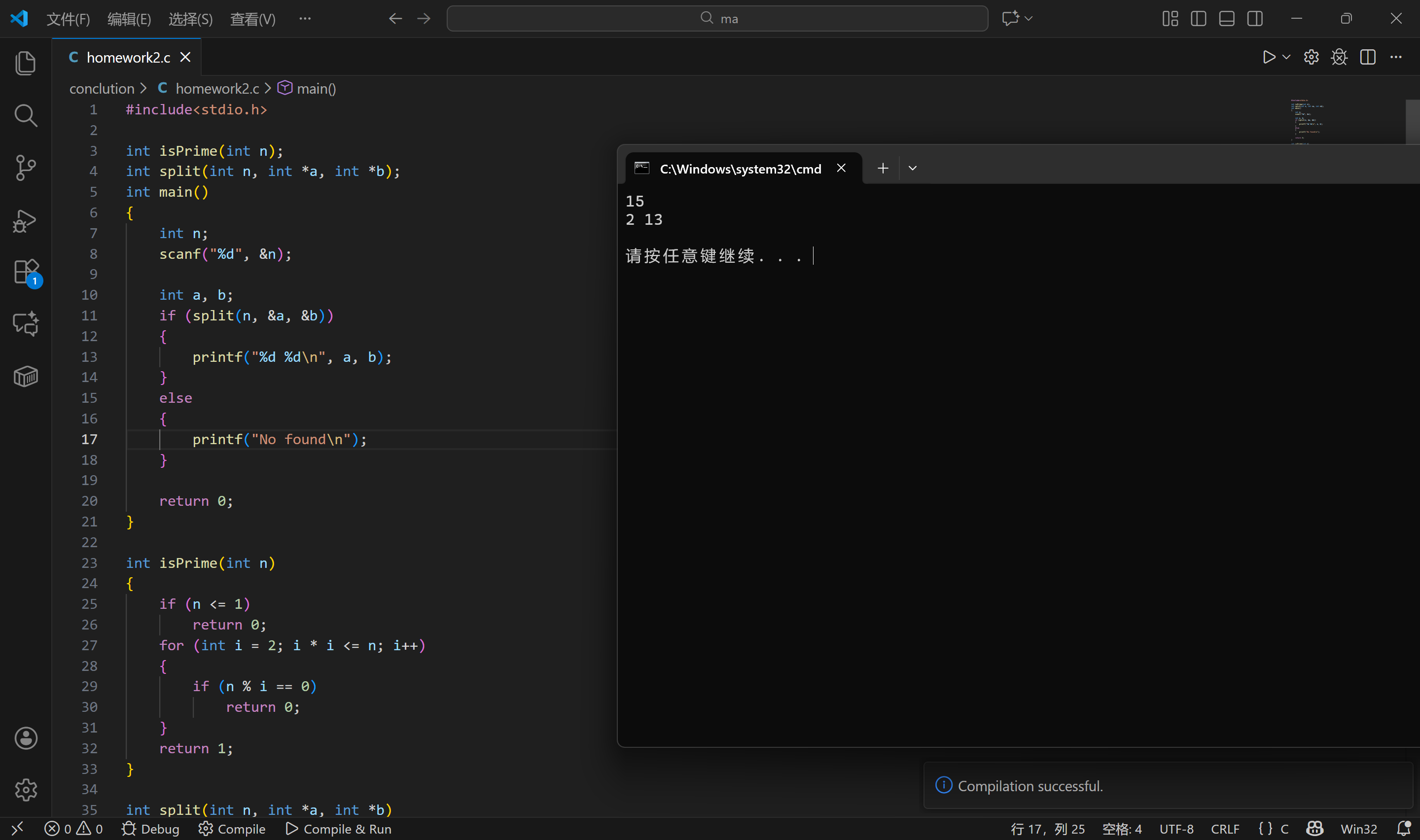
Task: Open the Extensions view with badge
Action: (26, 272)
